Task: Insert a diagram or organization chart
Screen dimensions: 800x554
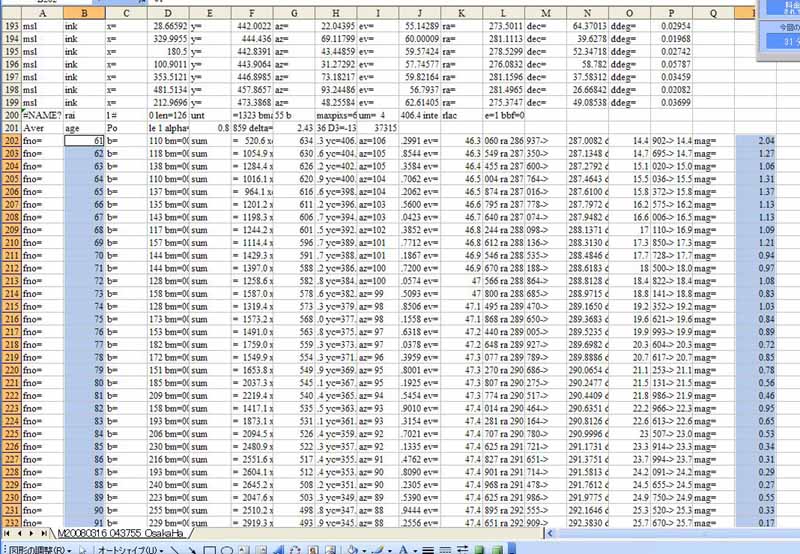Action: pos(295,550)
